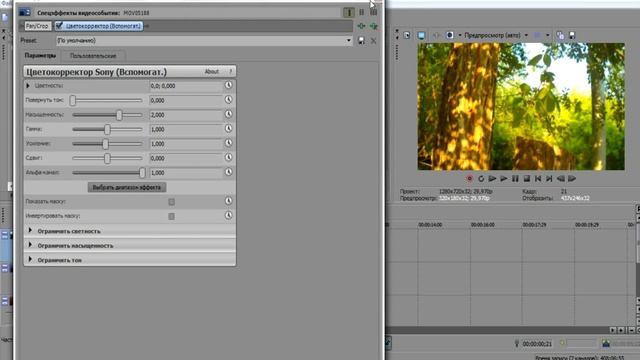This screenshot has width=640, height=360.
Task: Expand the Цветность parameter triangle
Action: [28, 86]
